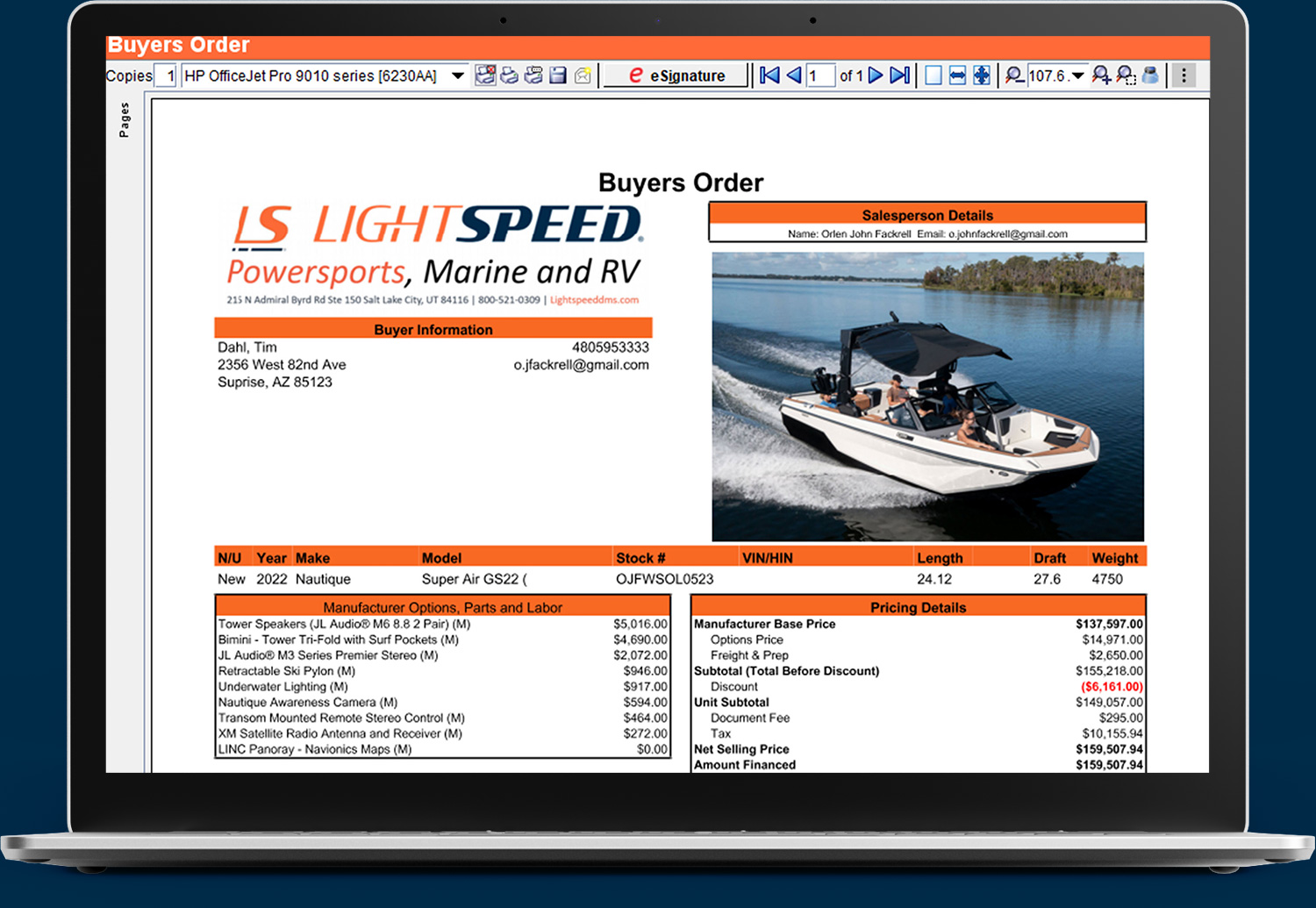Screen dimensions: 1316x908
Task: Click the buyer email o.jfackrell@gmail.com
Action: coord(581,365)
